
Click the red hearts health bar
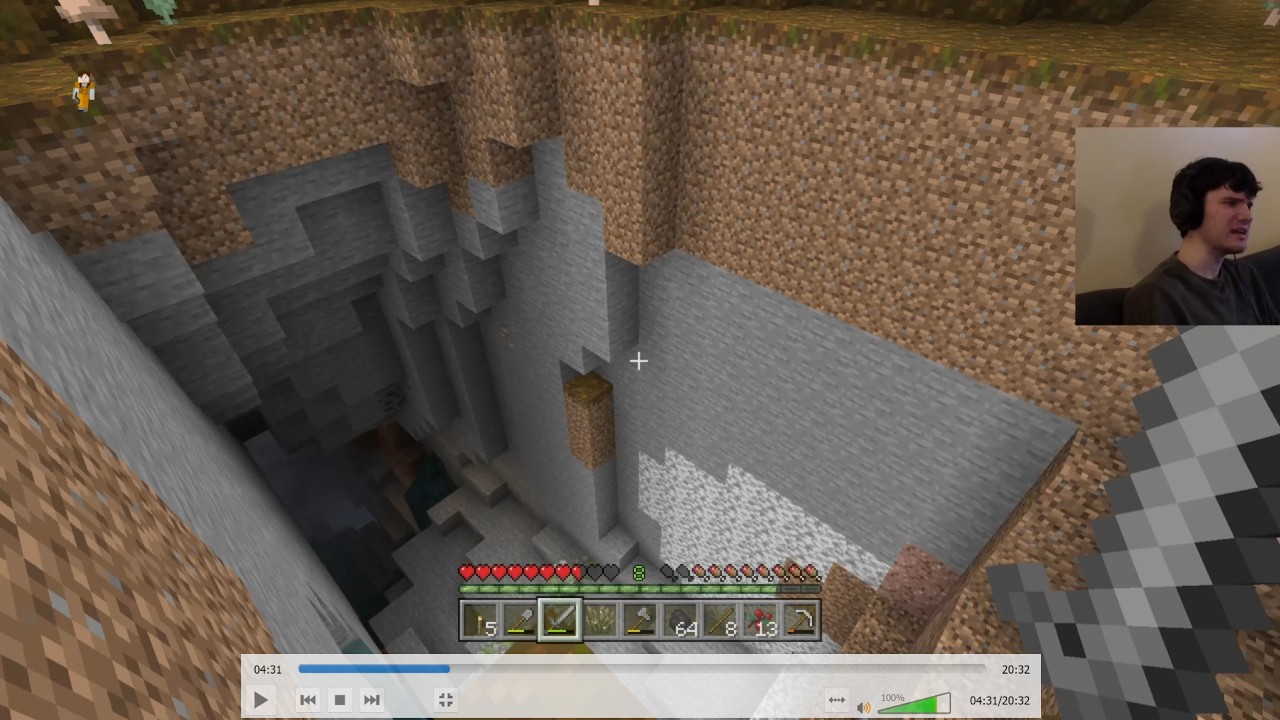point(539,573)
